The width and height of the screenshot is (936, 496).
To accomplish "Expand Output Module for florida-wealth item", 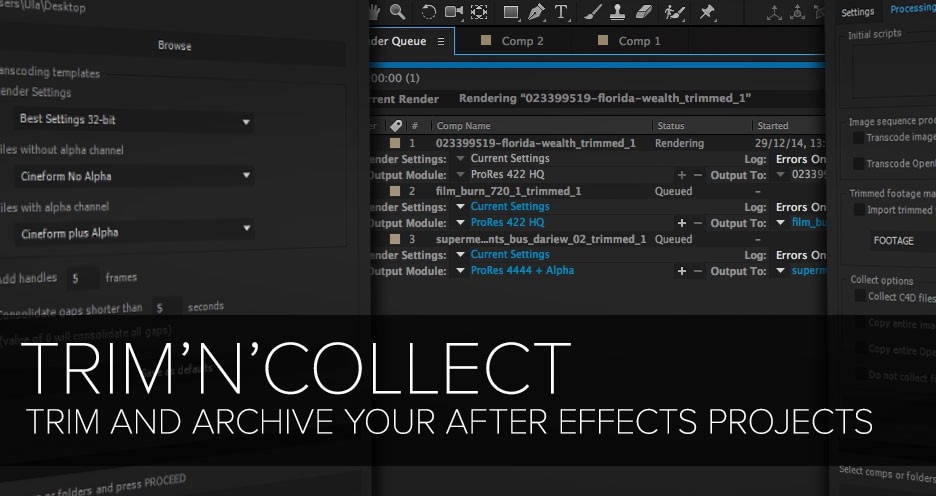I will [x=460, y=175].
